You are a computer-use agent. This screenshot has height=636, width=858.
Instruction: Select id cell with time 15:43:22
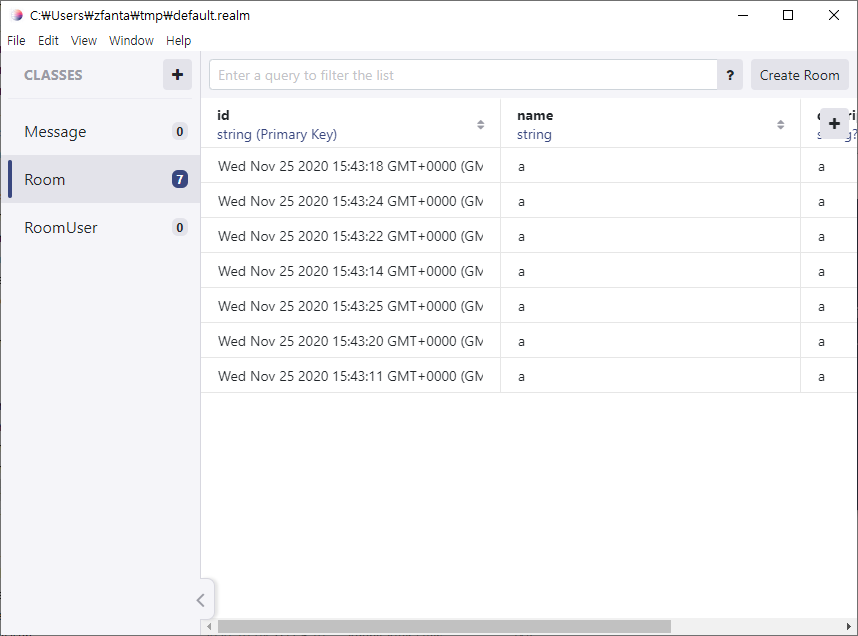pyautogui.click(x=351, y=236)
